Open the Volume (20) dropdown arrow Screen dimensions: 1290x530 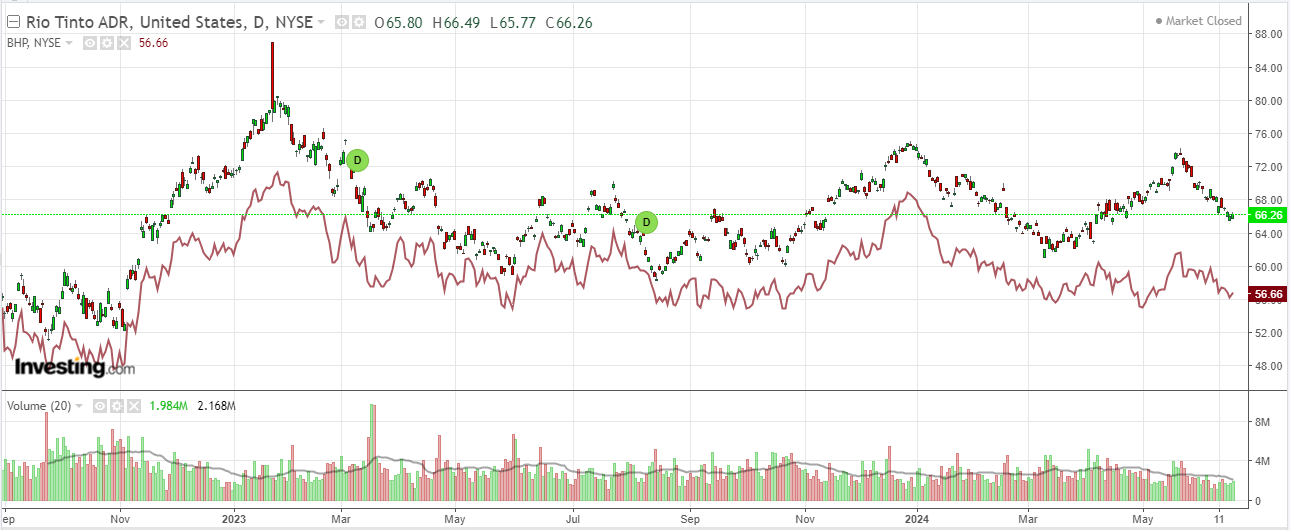(x=81, y=407)
